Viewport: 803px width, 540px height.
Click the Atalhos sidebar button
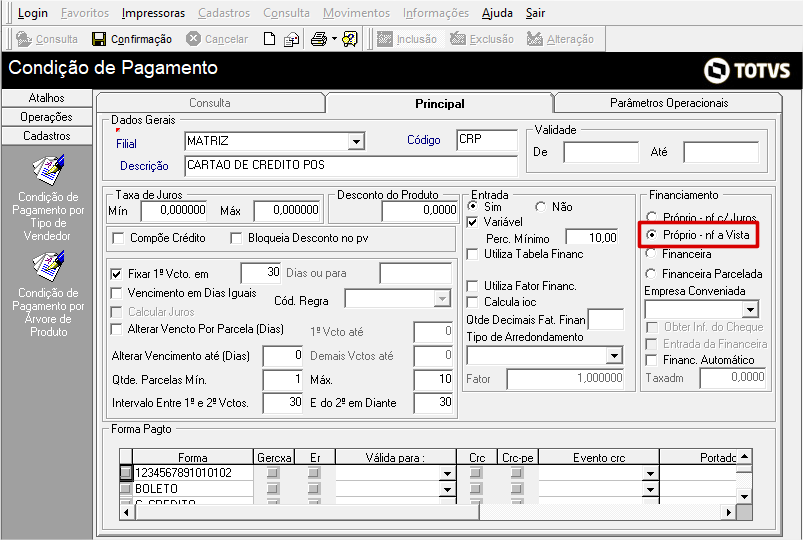tap(47, 98)
